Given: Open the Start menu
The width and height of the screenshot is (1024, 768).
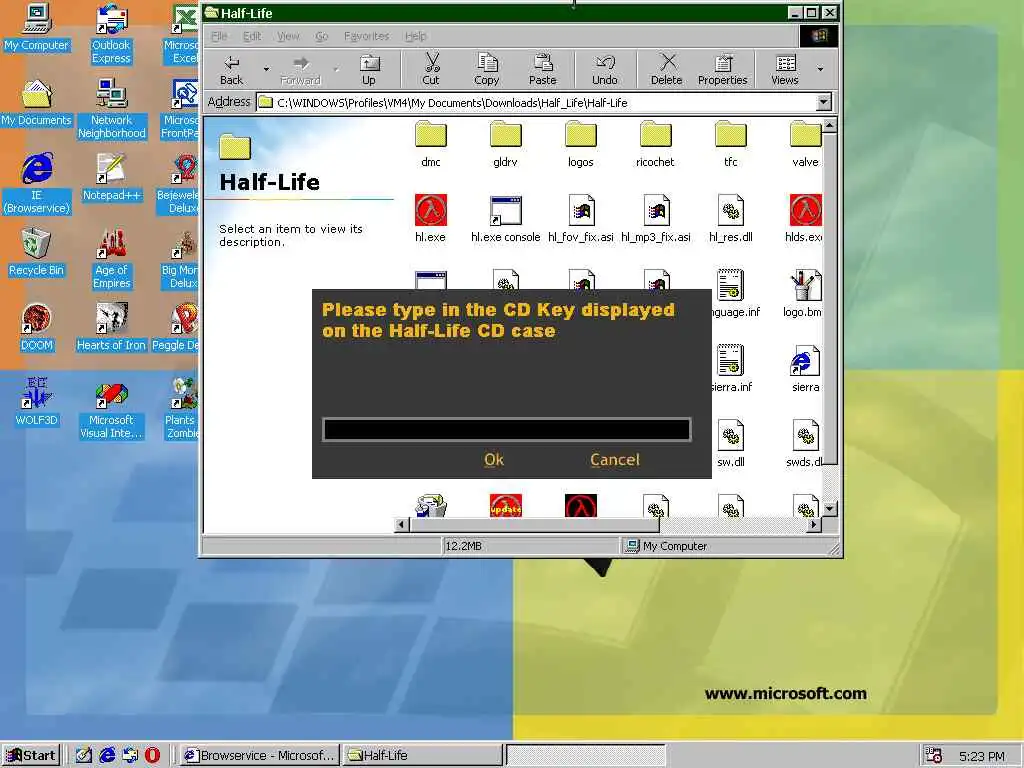Looking at the screenshot, I should click(31, 756).
